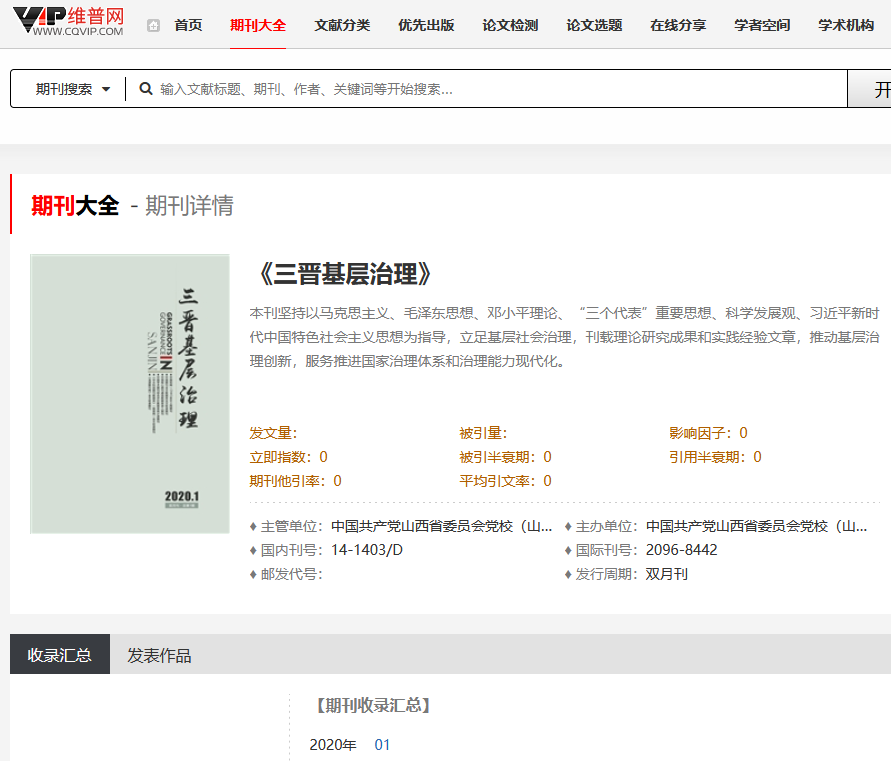The height and width of the screenshot is (761, 891).
Task: Open the 学术机构 menu item
Action: coord(846,26)
